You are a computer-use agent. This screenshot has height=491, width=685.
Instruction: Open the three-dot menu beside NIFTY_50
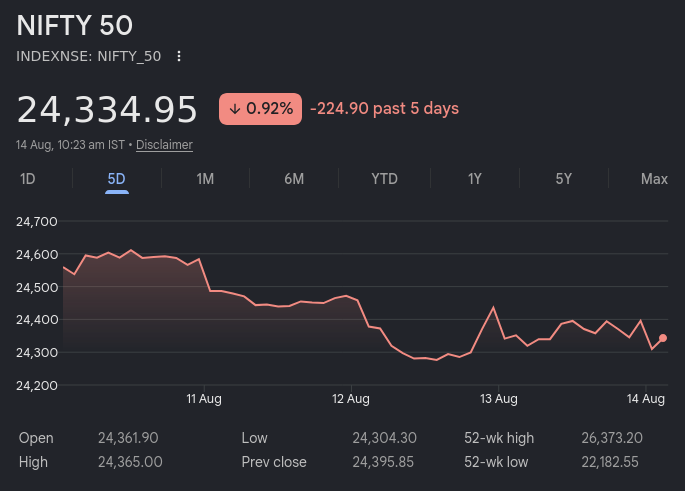(x=179, y=56)
